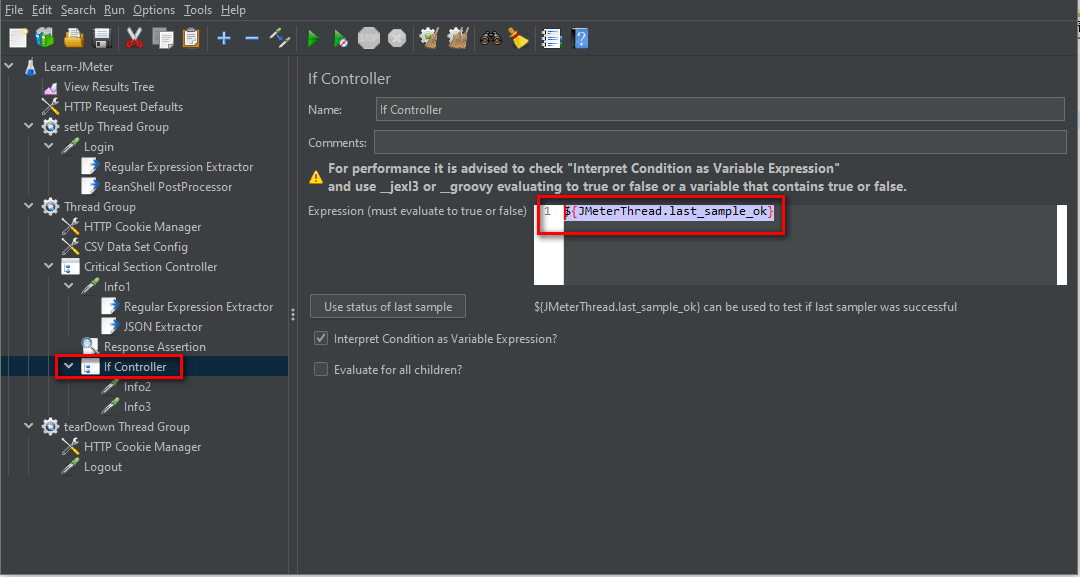The height and width of the screenshot is (577, 1080).
Task: Focus the Name input field
Action: [x=720, y=109]
